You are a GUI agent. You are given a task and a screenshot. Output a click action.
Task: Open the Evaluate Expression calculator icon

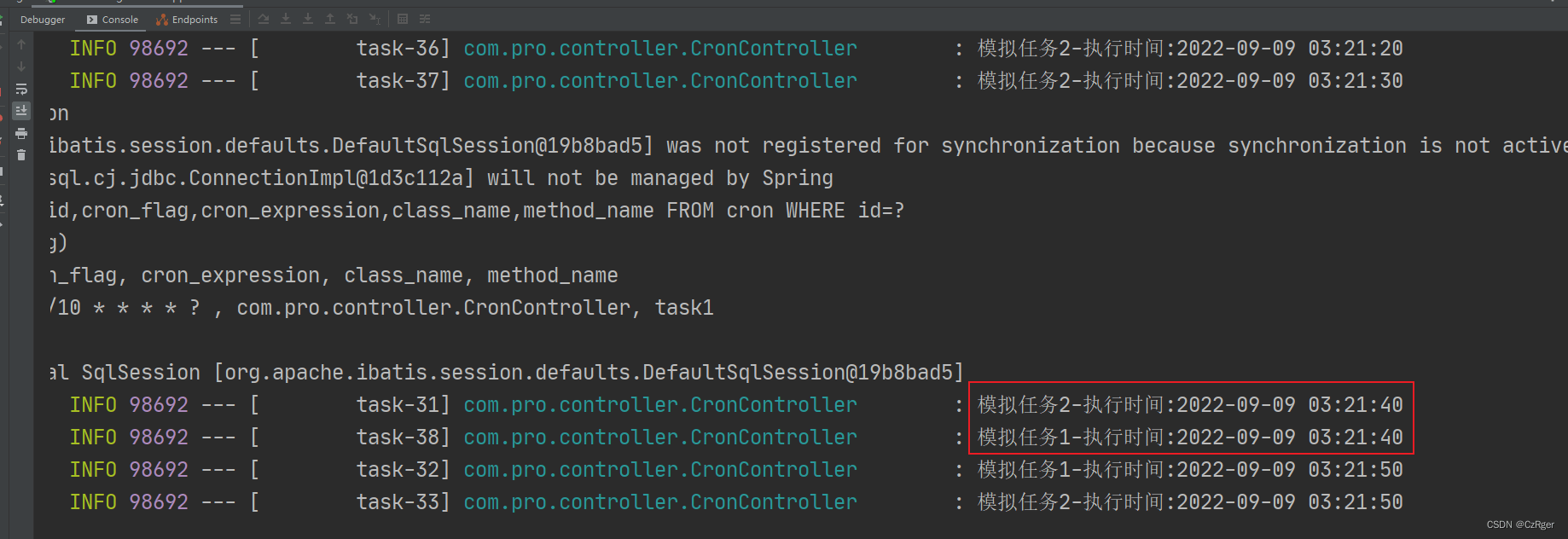click(403, 19)
